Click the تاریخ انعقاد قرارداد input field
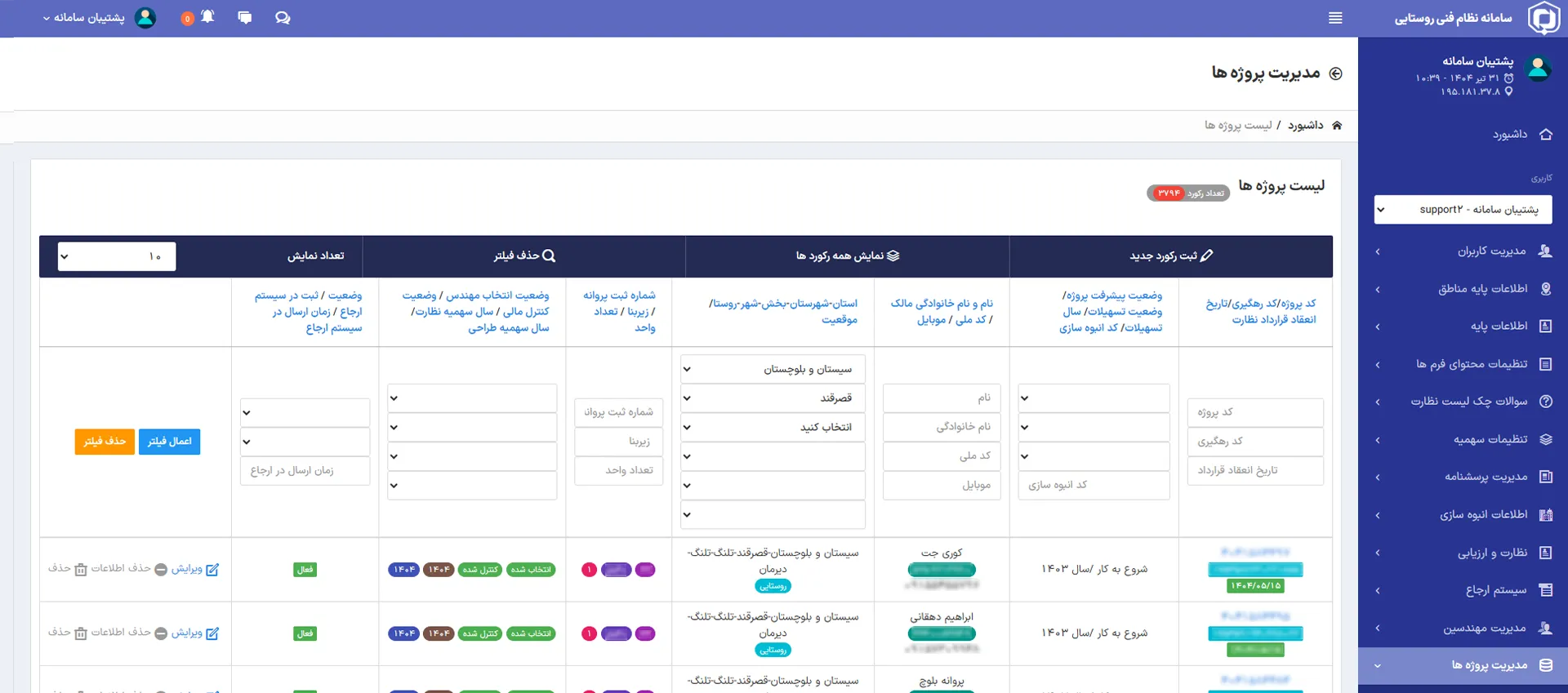This screenshot has height=693, width=1568. [x=1255, y=471]
